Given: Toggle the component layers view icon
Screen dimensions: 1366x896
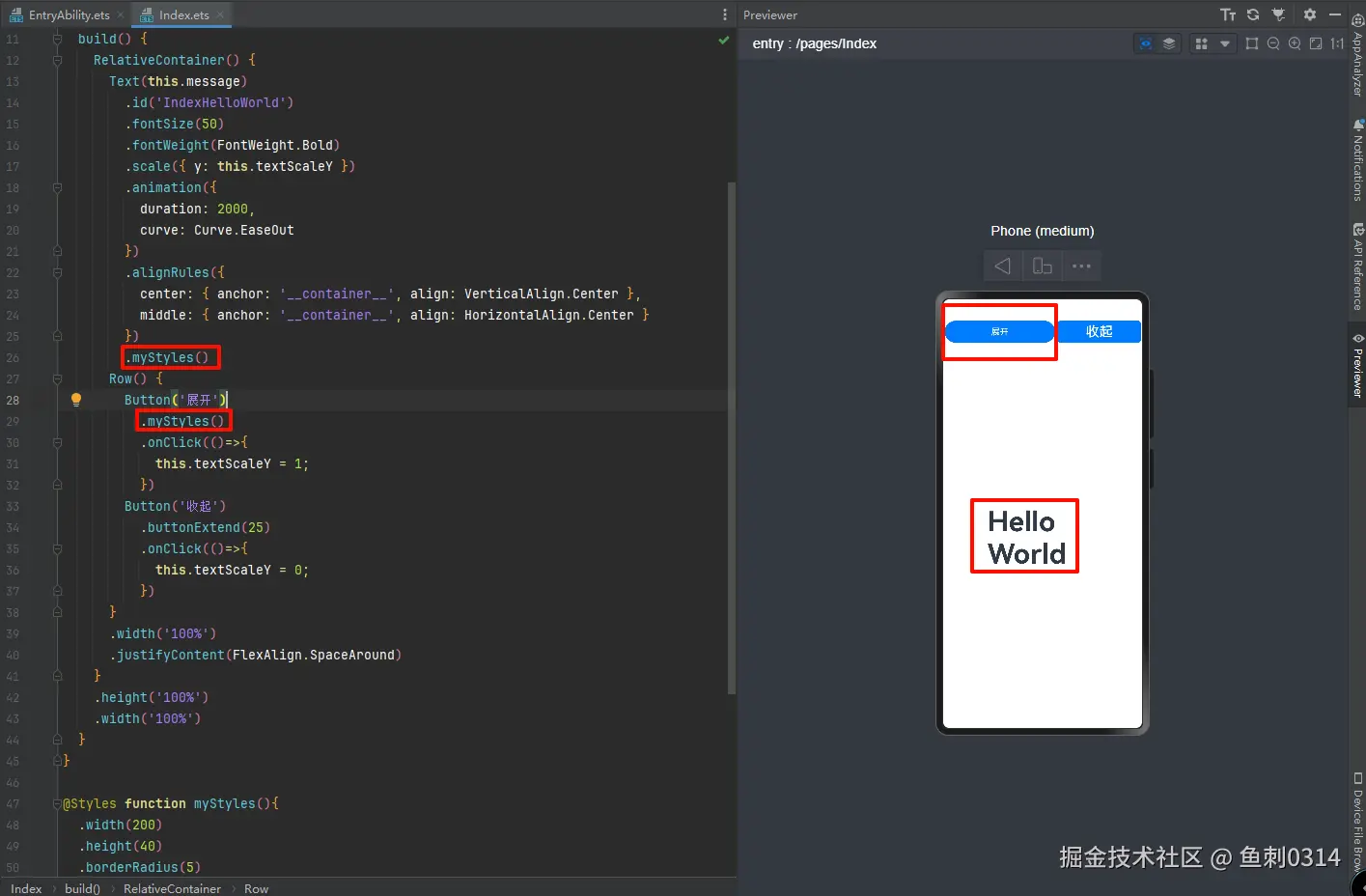Looking at the screenshot, I should coord(1169,43).
